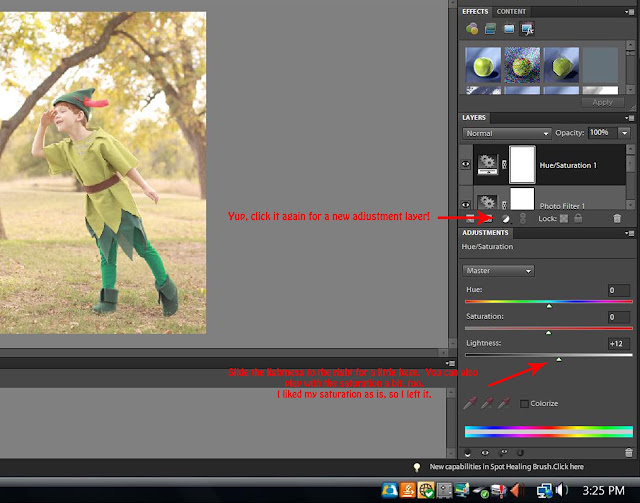This screenshot has width=640, height=503.
Task: Select the Hue/Saturation 1 layer name
Action: click(x=568, y=165)
